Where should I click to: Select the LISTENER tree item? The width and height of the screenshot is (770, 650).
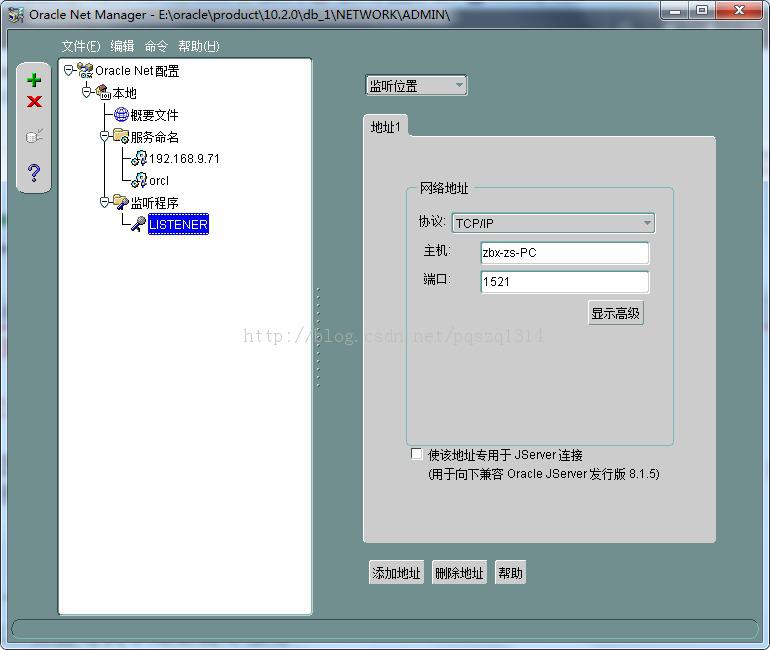[x=178, y=224]
